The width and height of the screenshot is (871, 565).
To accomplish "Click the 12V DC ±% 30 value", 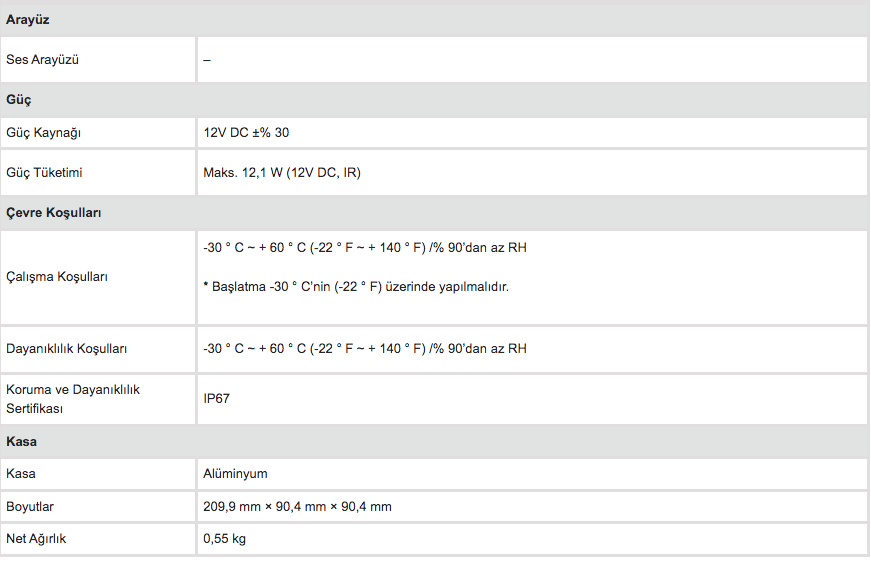I will click(246, 132).
